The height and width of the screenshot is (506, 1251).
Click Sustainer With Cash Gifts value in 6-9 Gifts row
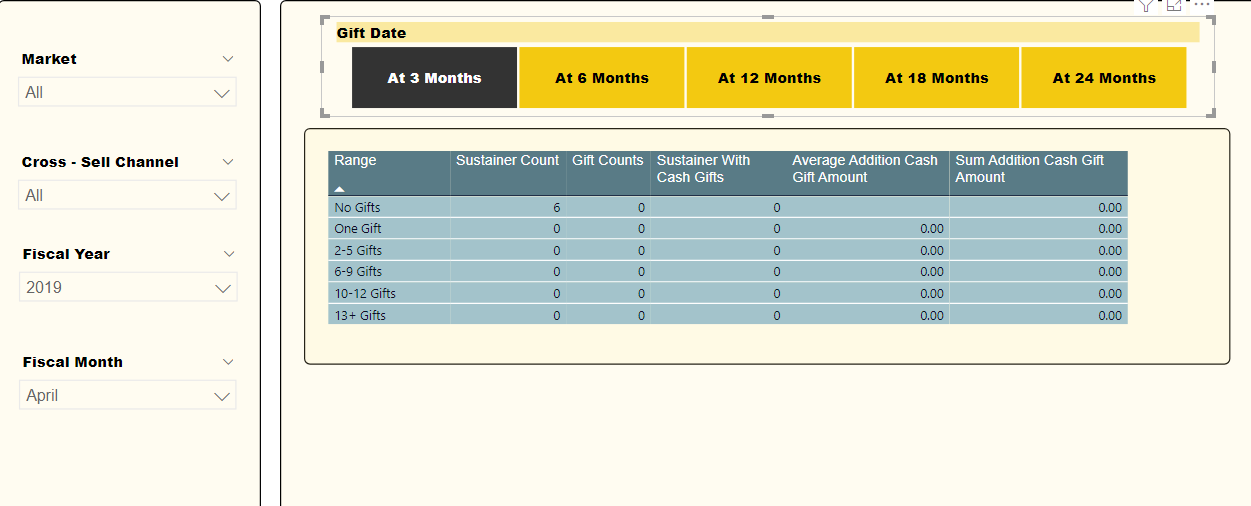(x=776, y=272)
